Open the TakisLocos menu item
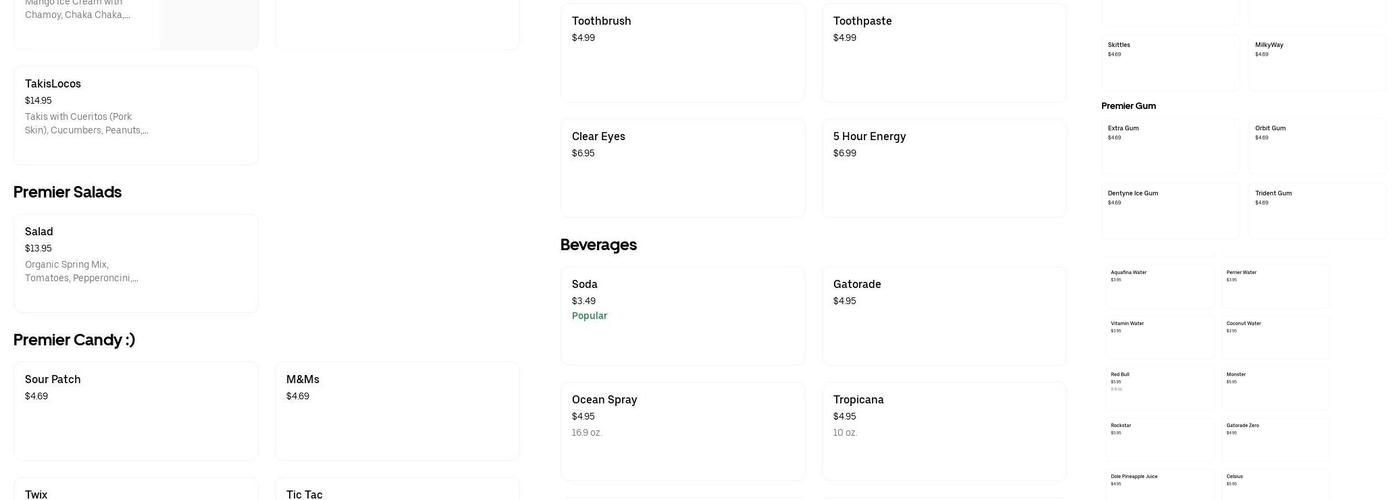 [x=135, y=115]
